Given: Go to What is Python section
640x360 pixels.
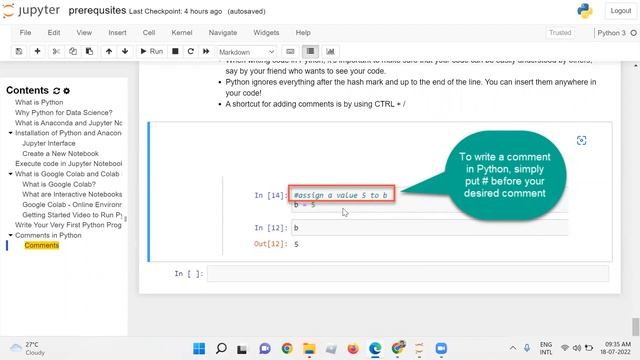Looking at the screenshot, I should click(x=39, y=102).
